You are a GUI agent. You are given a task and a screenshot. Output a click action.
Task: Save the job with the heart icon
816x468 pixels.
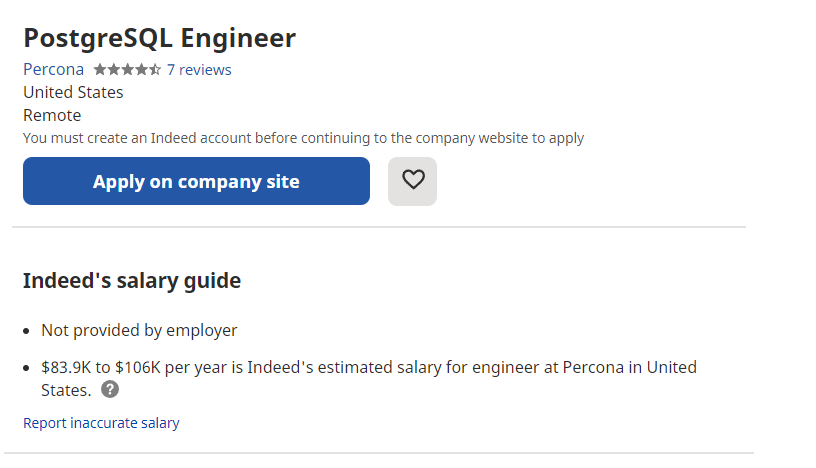pyautogui.click(x=412, y=181)
